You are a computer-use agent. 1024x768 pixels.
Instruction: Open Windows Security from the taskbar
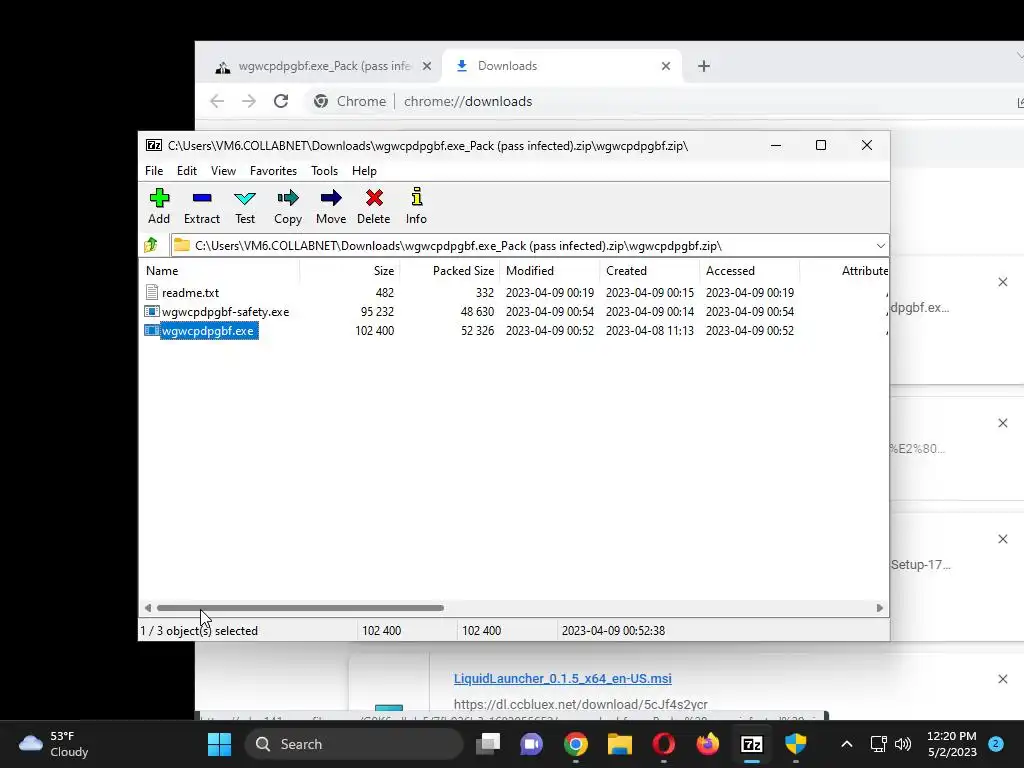[x=795, y=744]
